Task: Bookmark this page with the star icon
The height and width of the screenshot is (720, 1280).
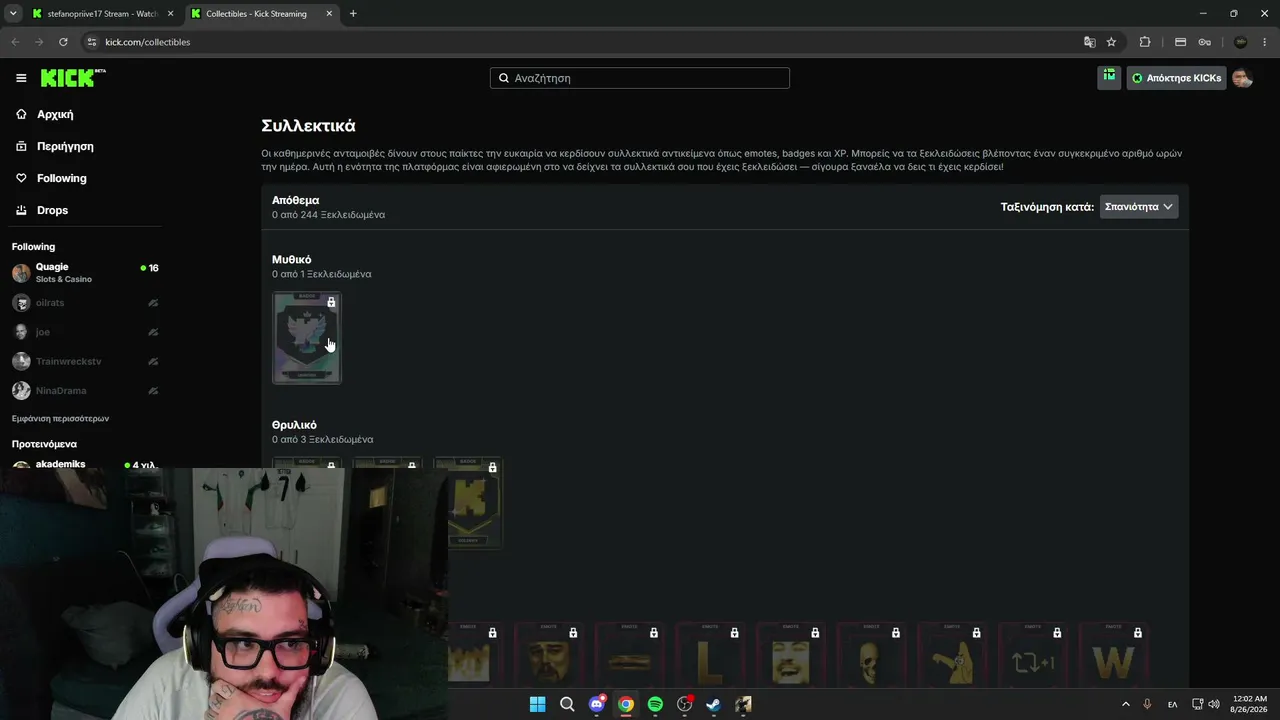Action: (1111, 42)
